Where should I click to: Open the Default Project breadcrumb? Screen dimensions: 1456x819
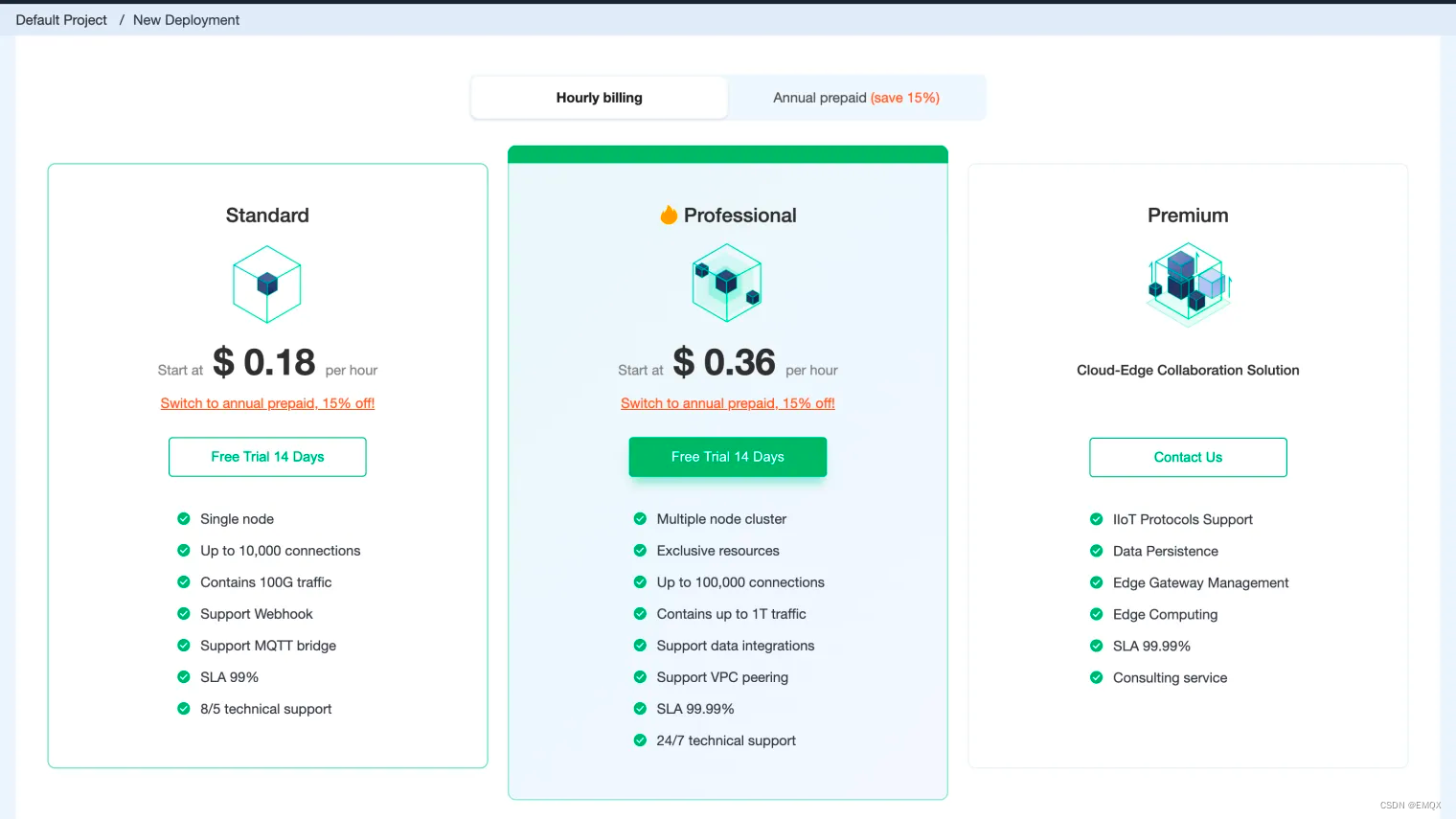coord(61,20)
